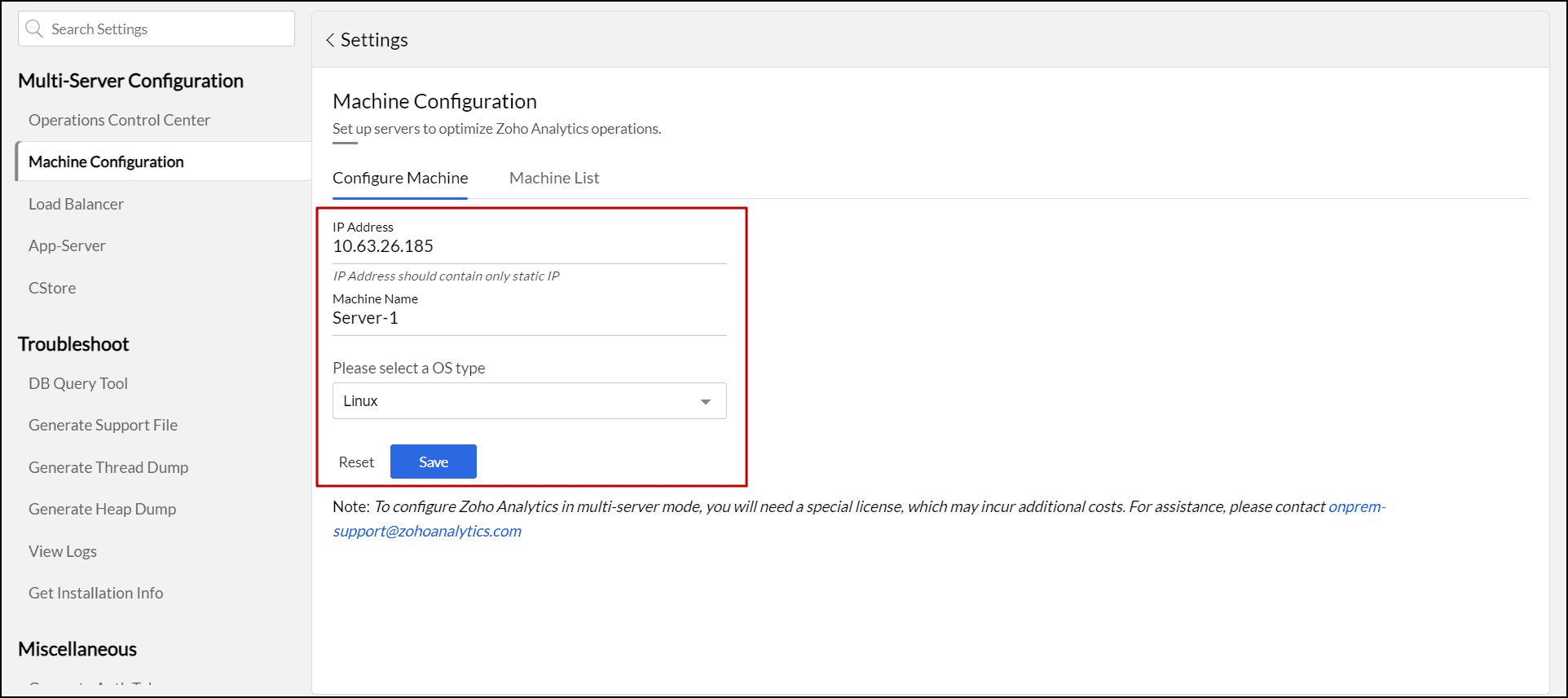Click the back chevron beside Settings
The image size is (1568, 698).
coord(330,40)
